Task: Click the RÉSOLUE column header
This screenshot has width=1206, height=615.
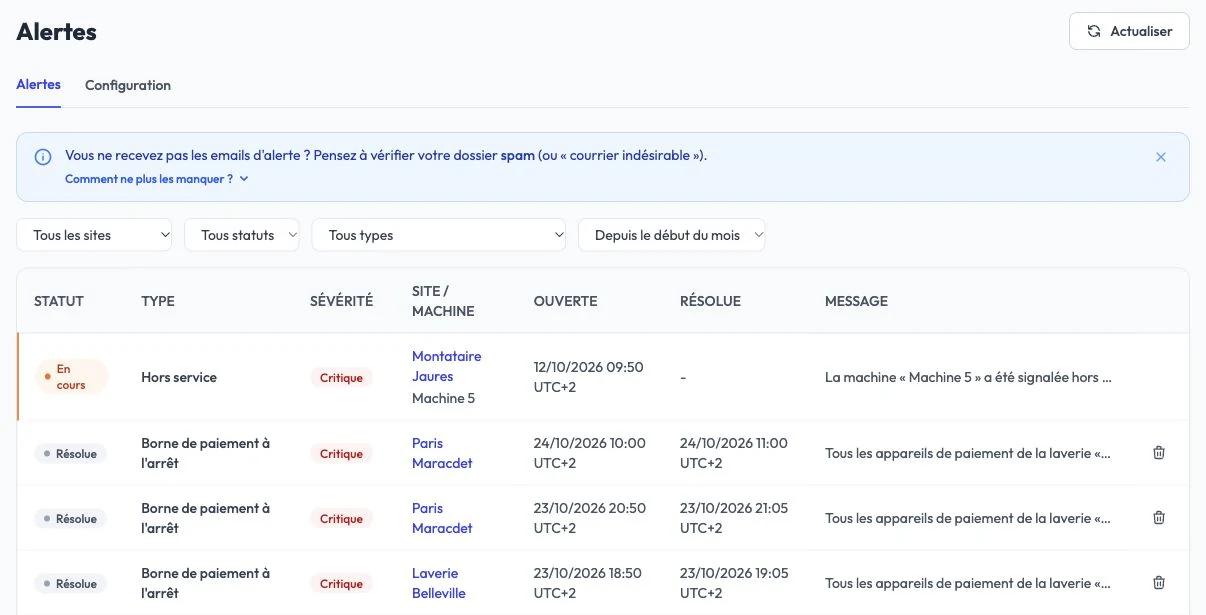Action: (x=710, y=301)
